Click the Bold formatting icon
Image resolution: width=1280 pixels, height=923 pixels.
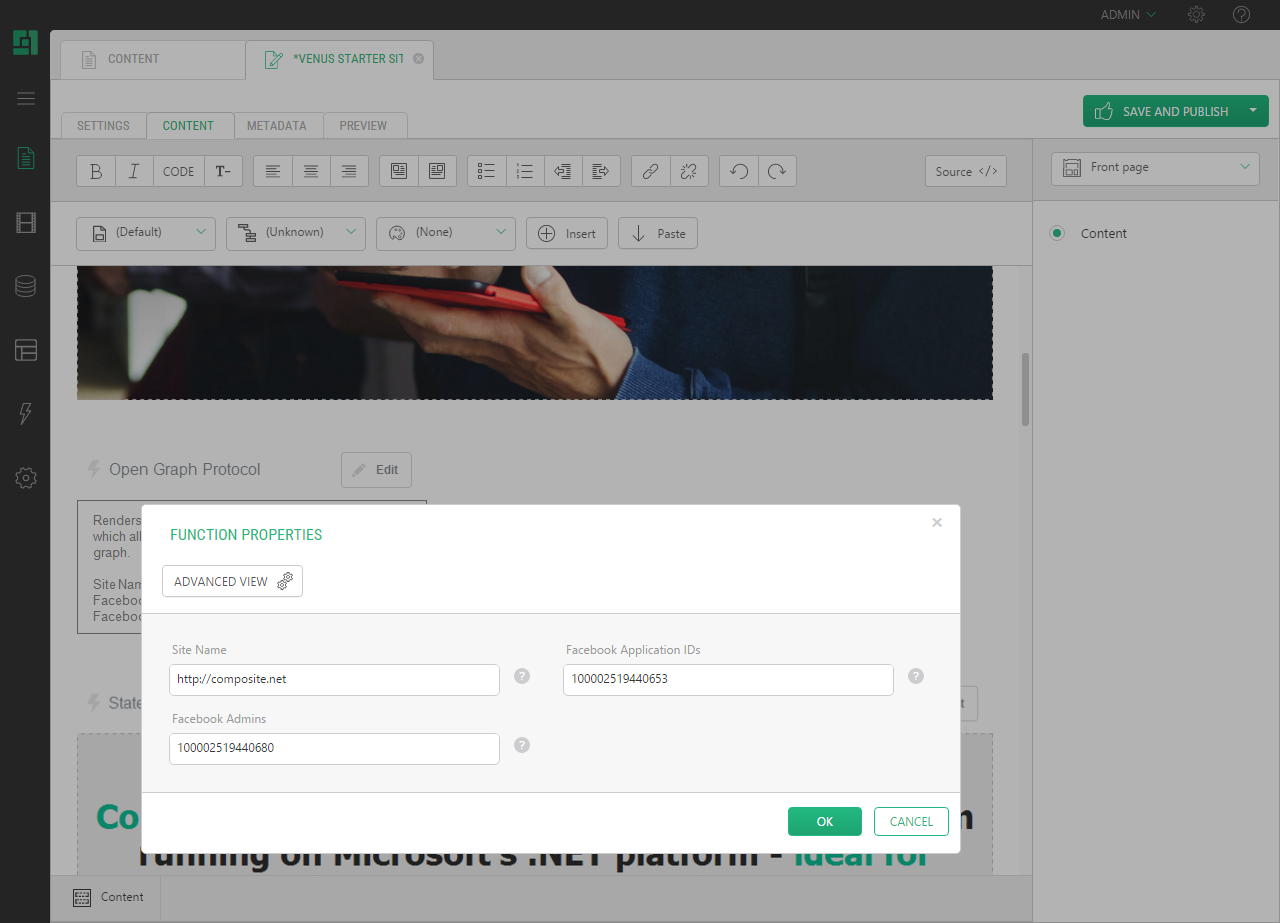[x=96, y=171]
